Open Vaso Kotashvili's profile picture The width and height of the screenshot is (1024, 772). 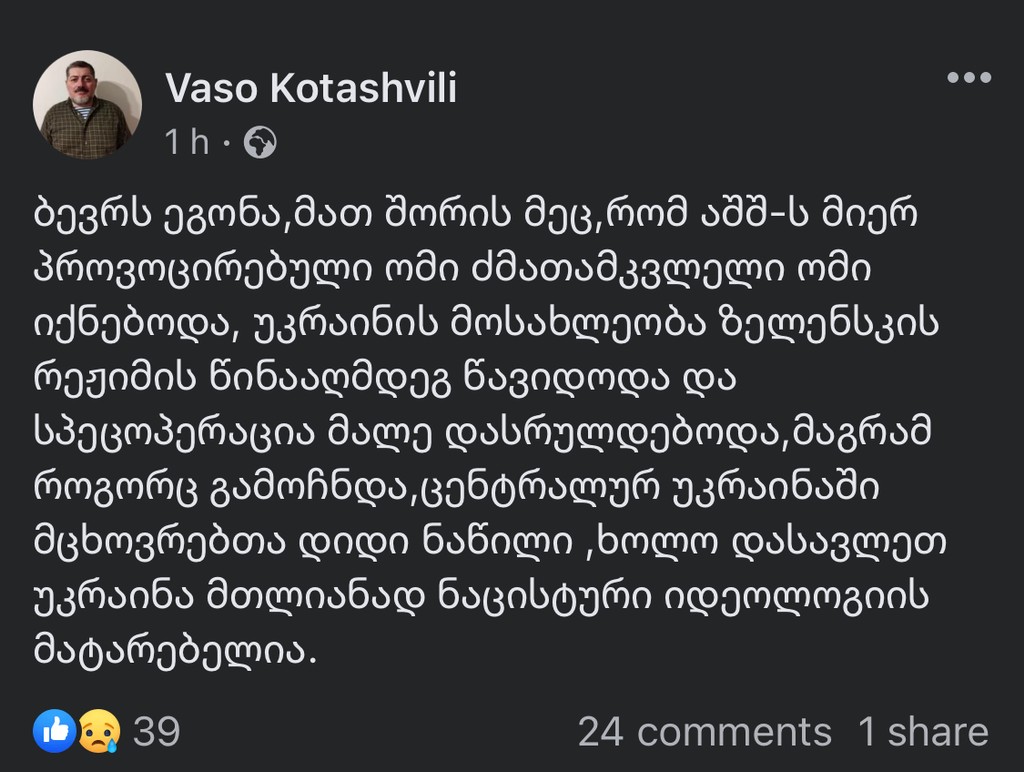coord(88,105)
